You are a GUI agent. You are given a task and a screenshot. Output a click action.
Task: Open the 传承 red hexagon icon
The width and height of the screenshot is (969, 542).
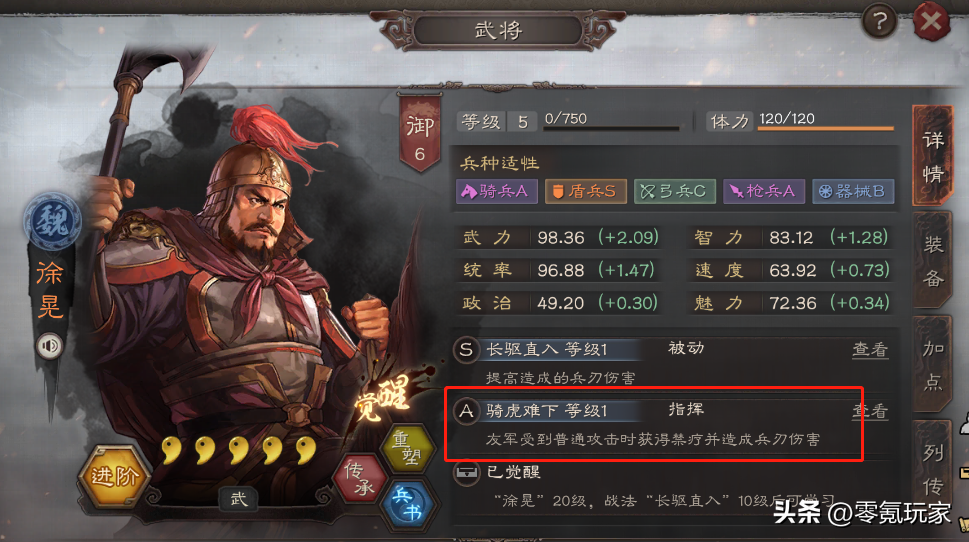360,478
